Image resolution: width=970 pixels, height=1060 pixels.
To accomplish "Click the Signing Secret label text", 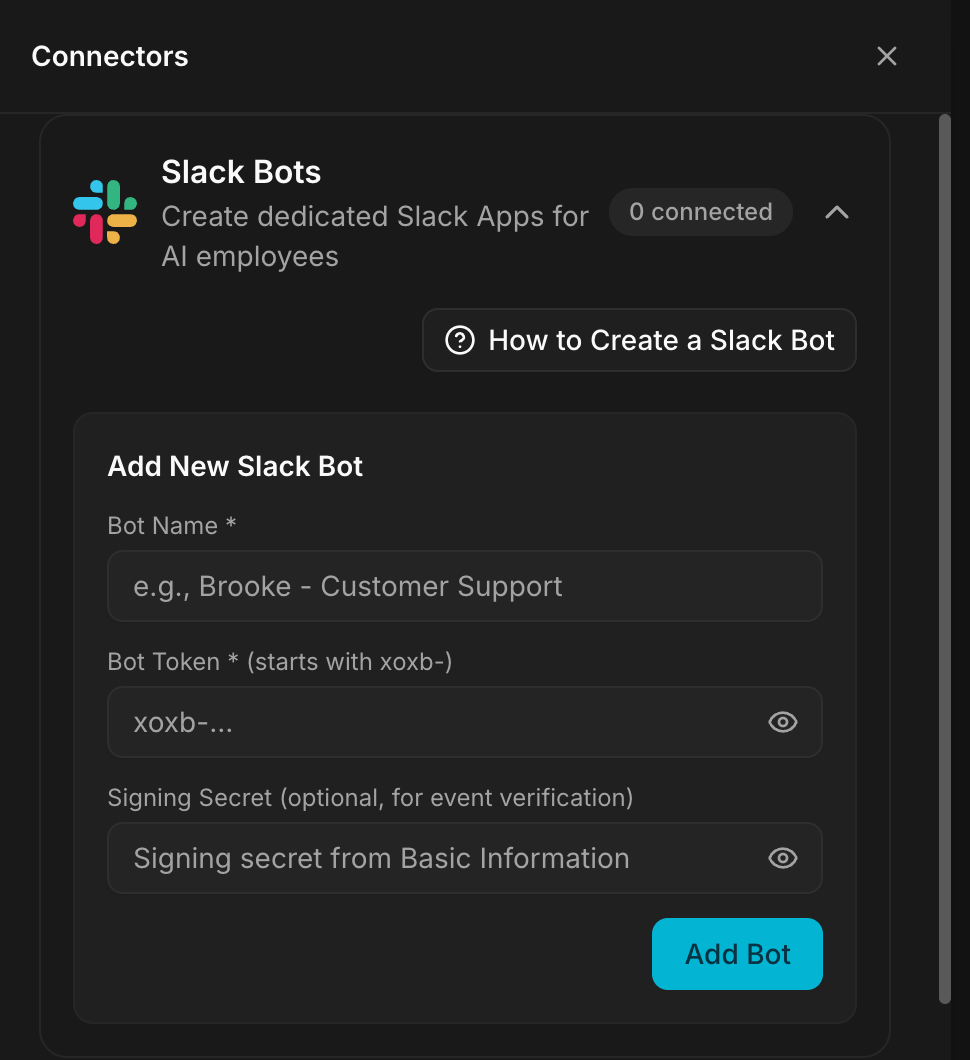I will (370, 798).
